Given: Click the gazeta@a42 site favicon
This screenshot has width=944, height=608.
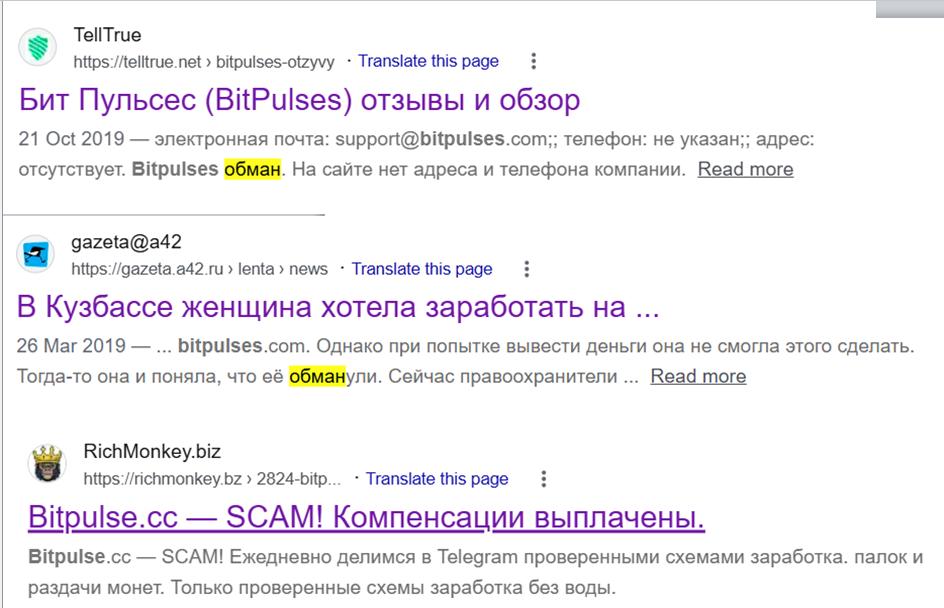Looking at the screenshot, I should pos(36,254).
